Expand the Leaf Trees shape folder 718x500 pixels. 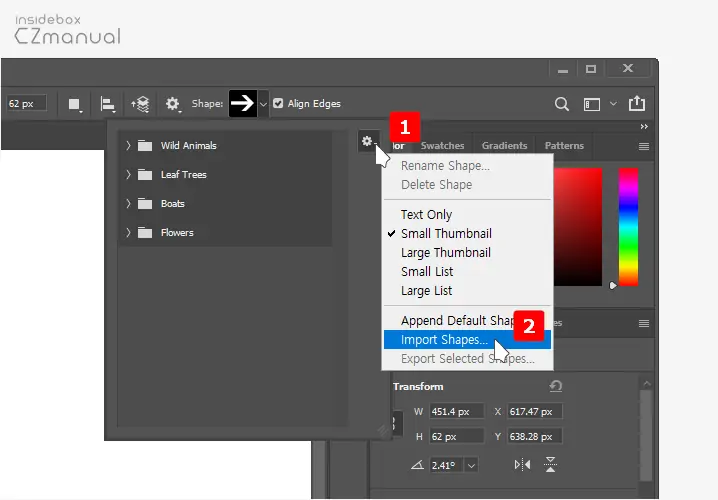(x=128, y=175)
